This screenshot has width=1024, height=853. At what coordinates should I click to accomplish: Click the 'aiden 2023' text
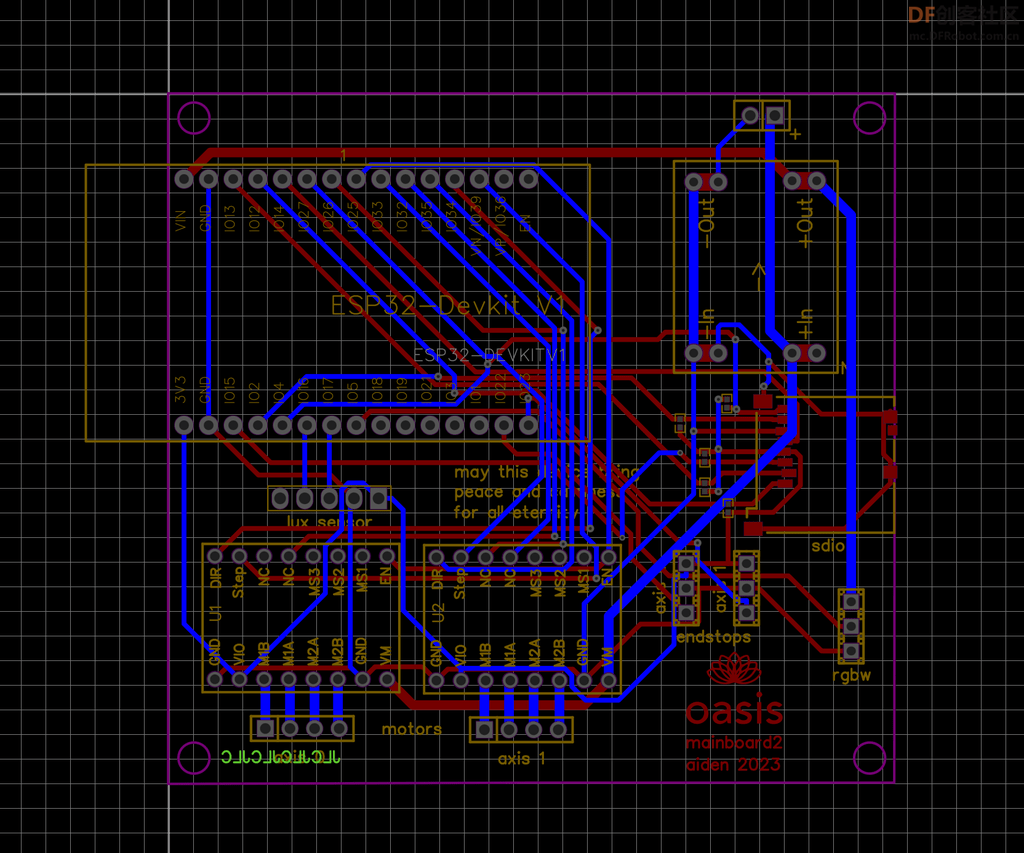click(x=733, y=764)
